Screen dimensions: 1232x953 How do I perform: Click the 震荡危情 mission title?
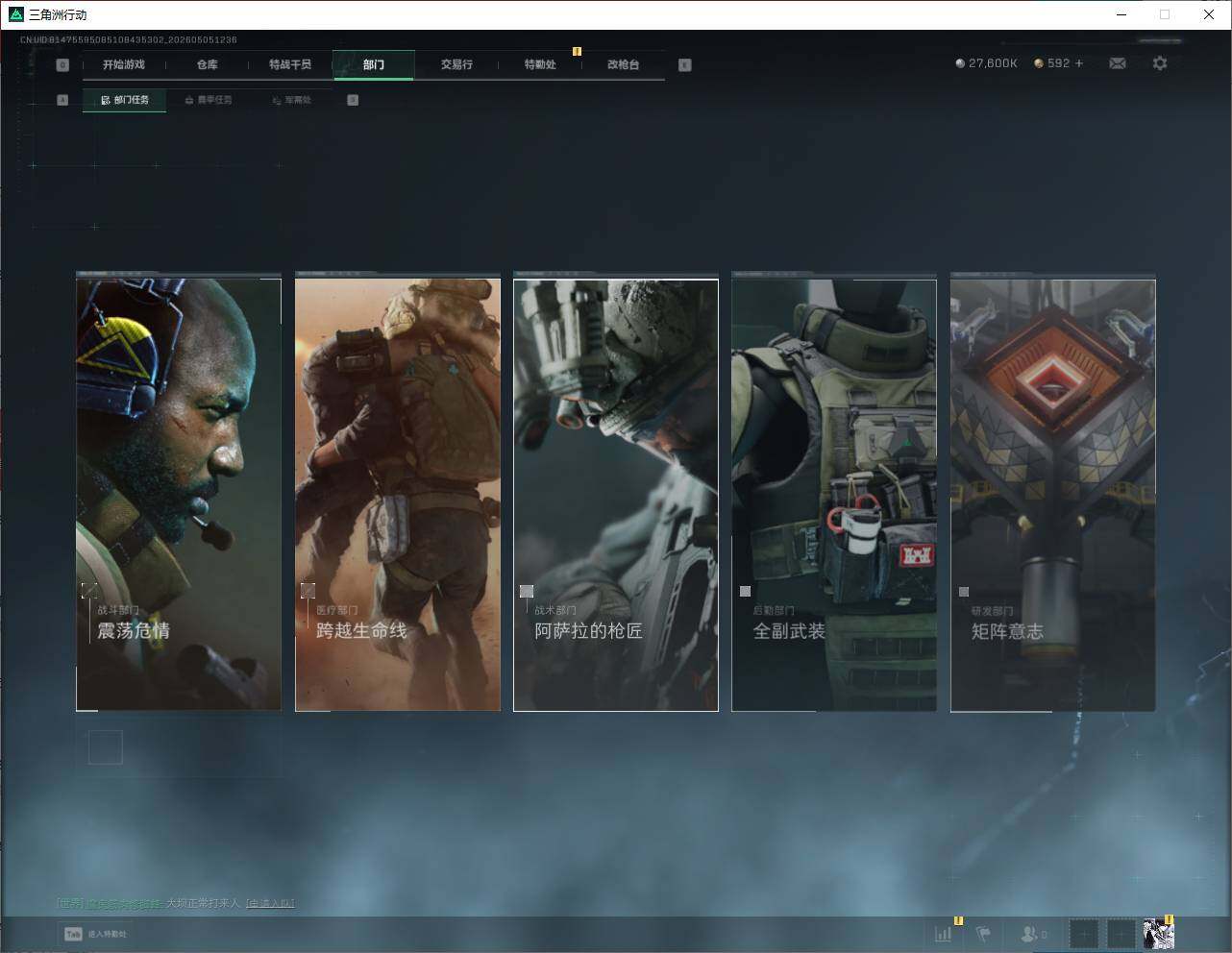point(134,631)
